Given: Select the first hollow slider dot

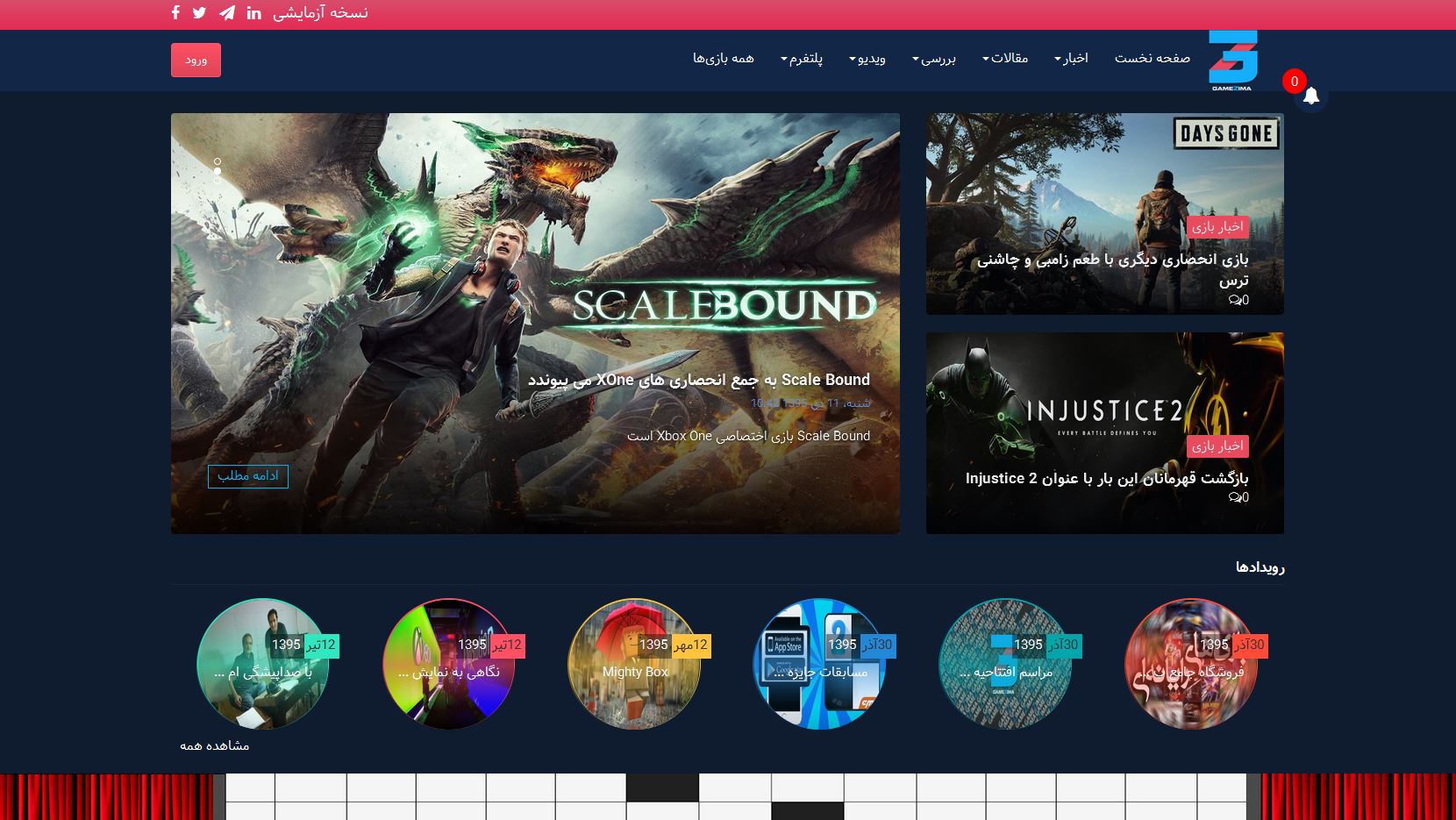Looking at the screenshot, I should pyautogui.click(x=218, y=161).
